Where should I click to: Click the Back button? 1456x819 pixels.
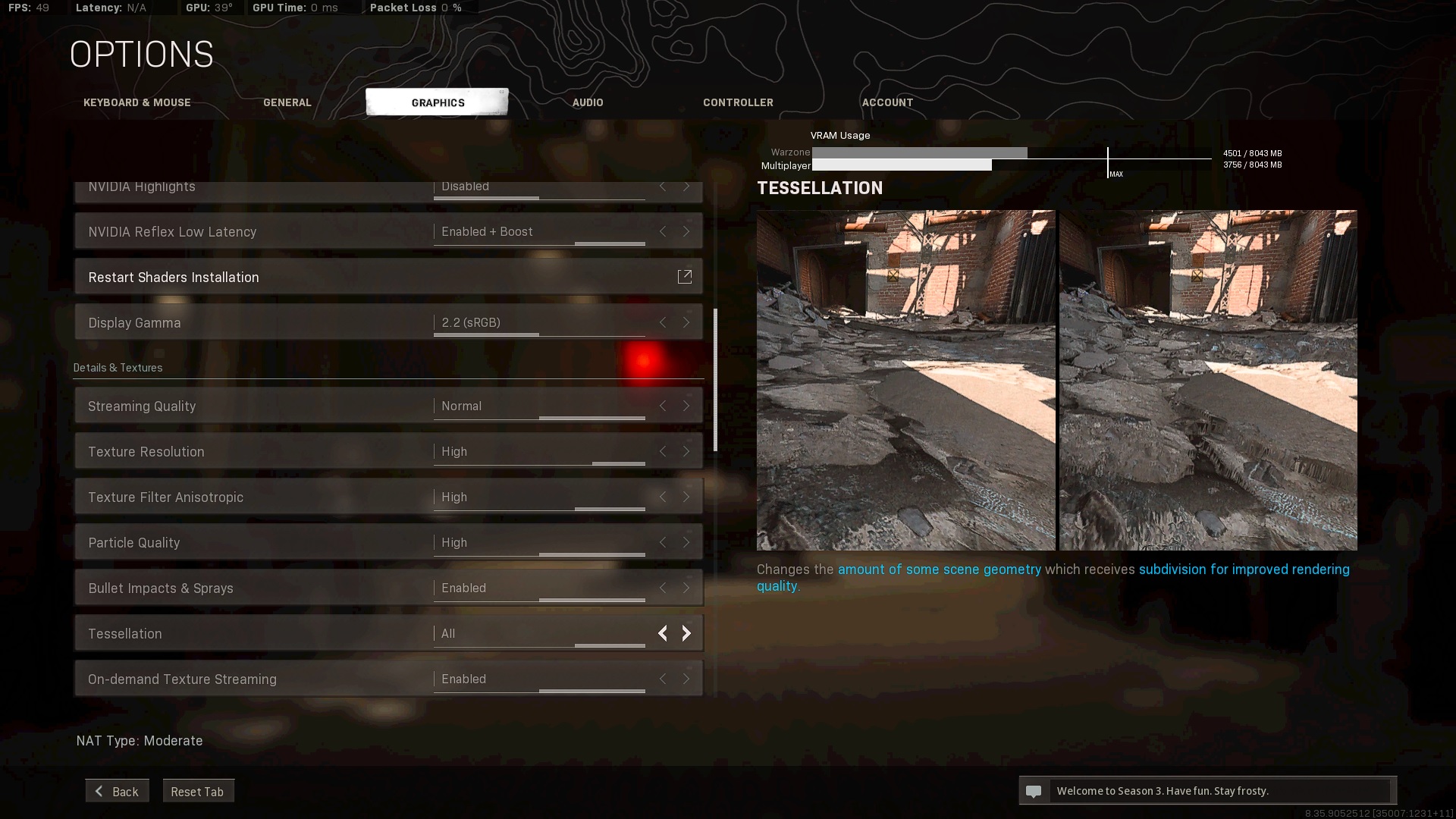coord(117,791)
